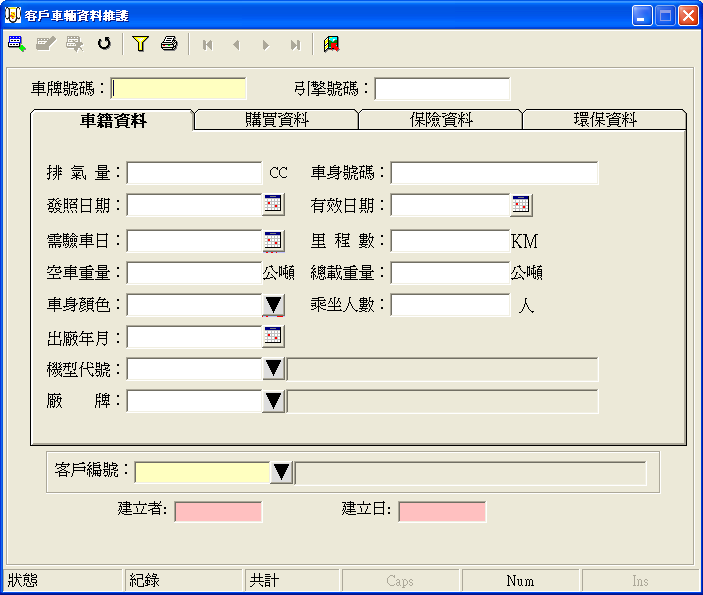The height and width of the screenshot is (595, 703).
Task: Open calendar picker for 發照日期
Action: tap(273, 205)
